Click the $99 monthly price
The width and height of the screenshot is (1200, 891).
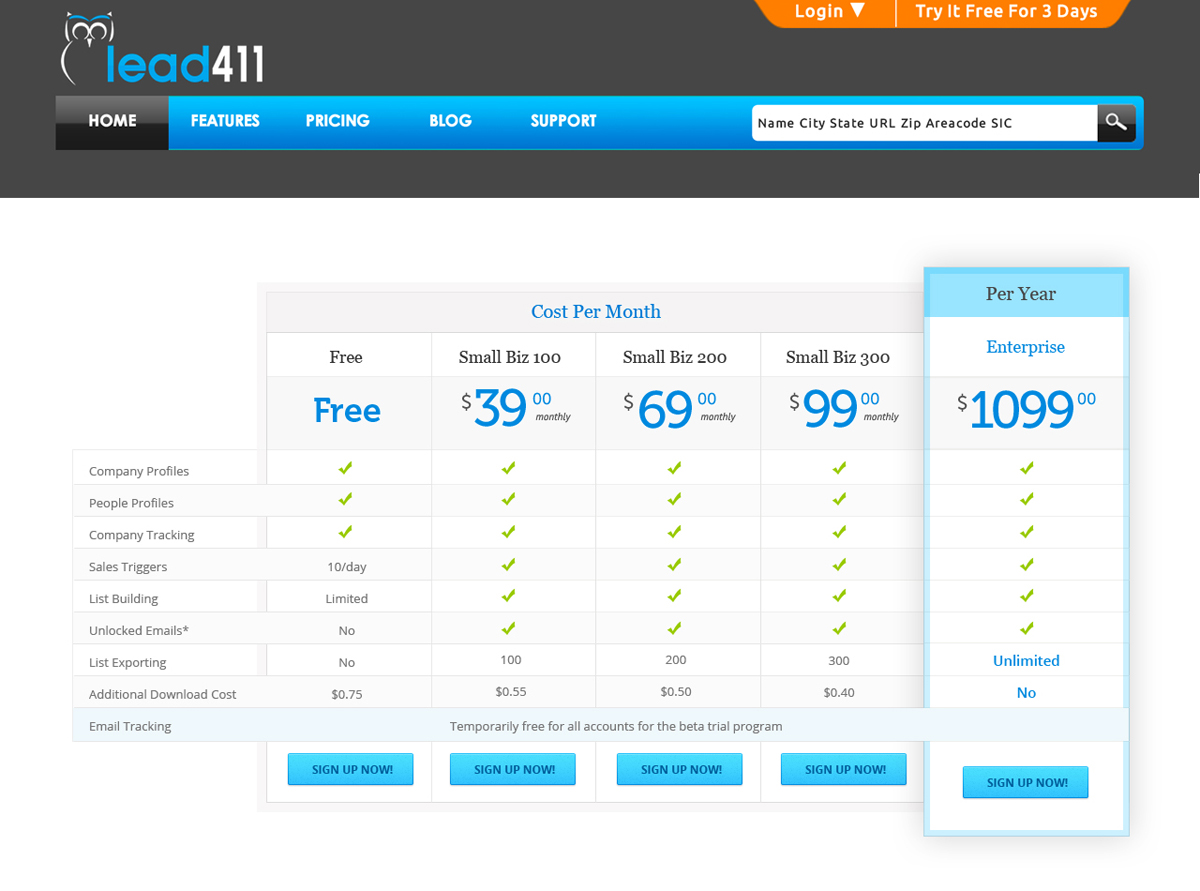pos(844,408)
